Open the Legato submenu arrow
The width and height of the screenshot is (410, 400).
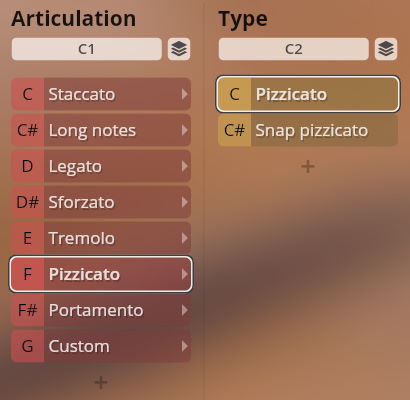[x=185, y=166]
